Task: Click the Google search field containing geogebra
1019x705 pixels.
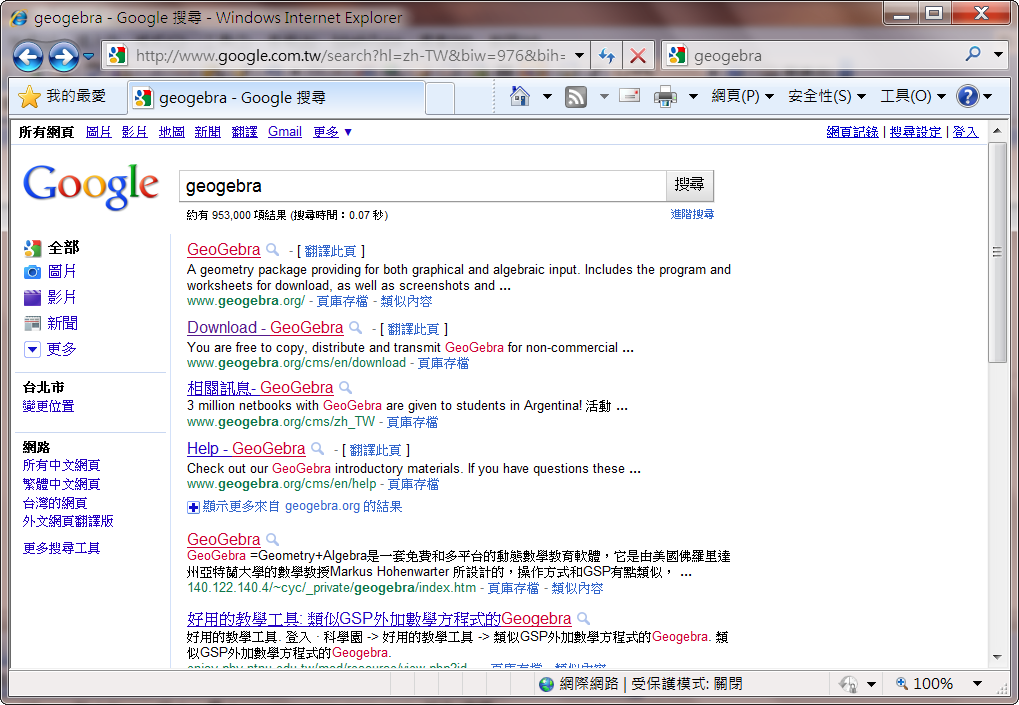Action: pos(422,186)
